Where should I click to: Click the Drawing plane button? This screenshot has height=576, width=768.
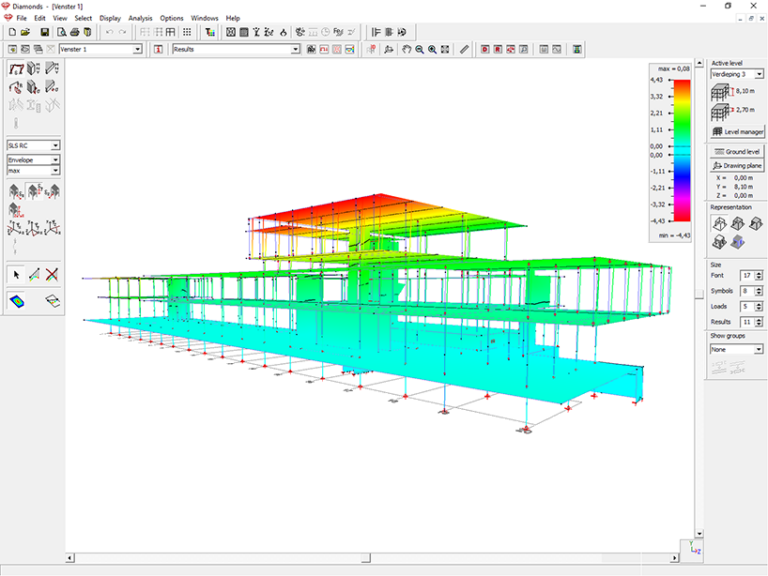pyautogui.click(x=737, y=165)
